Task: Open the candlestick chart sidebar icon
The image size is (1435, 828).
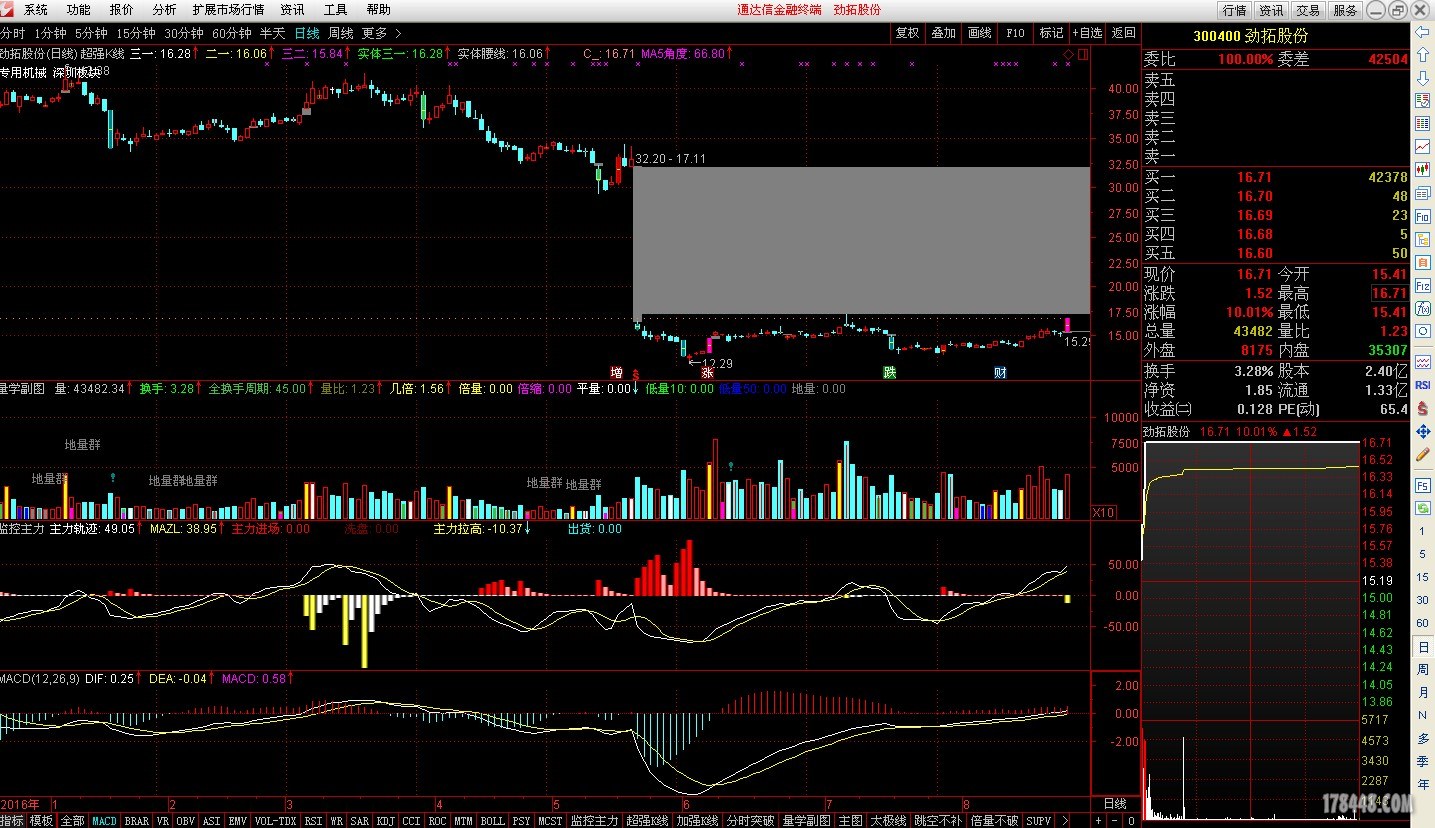Action: click(x=1422, y=170)
